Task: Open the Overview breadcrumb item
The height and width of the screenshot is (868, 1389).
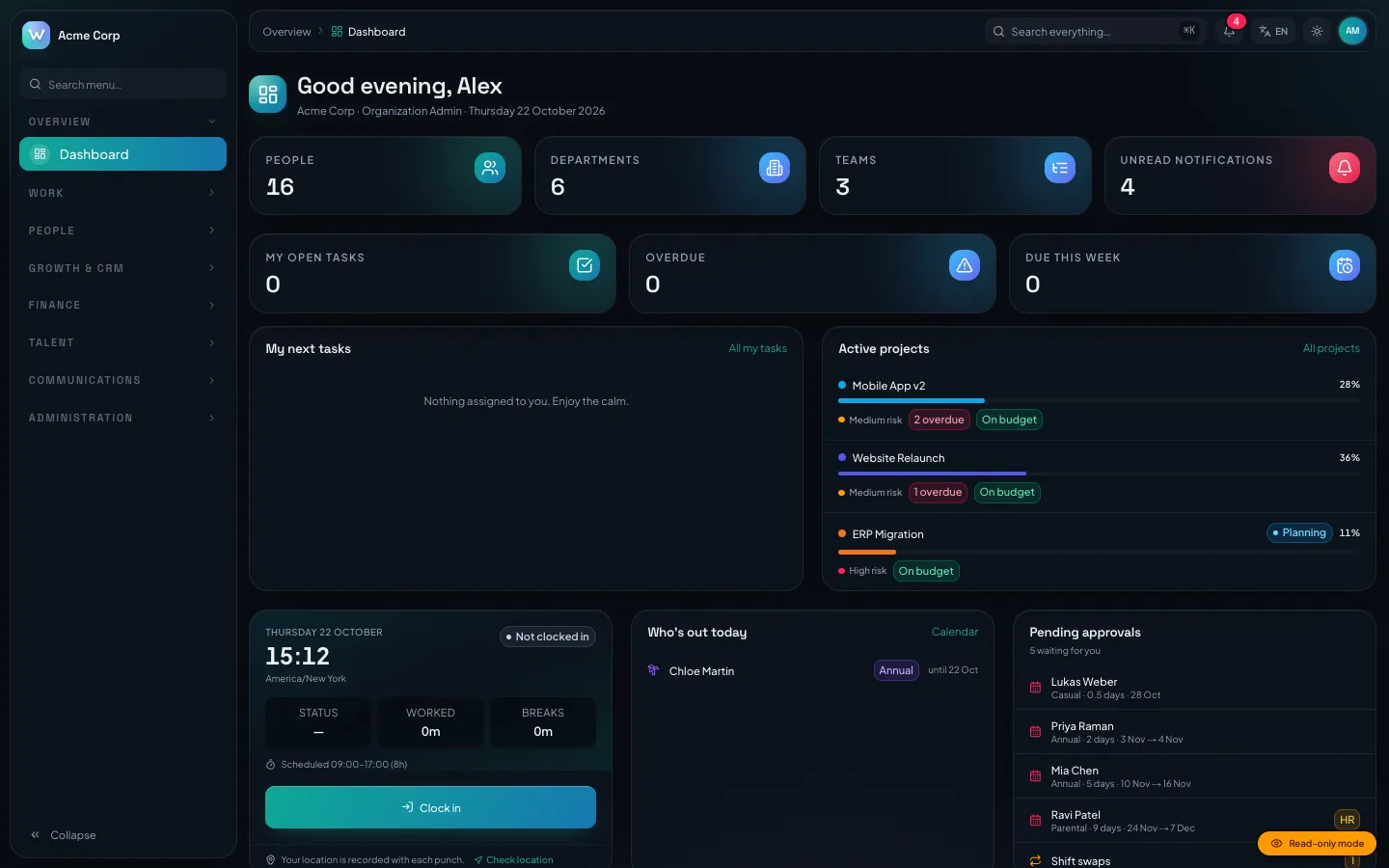Action: coord(286,32)
